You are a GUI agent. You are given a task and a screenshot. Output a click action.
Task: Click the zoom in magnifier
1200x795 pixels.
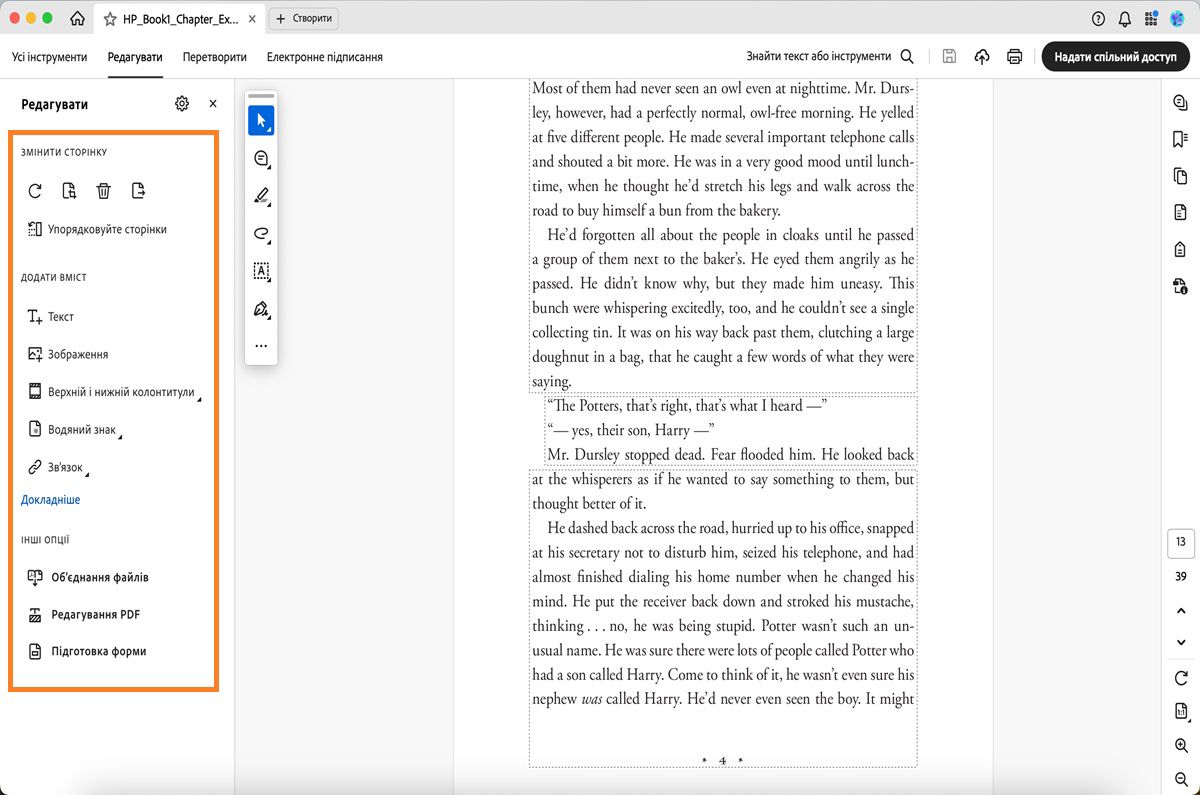click(x=1181, y=746)
